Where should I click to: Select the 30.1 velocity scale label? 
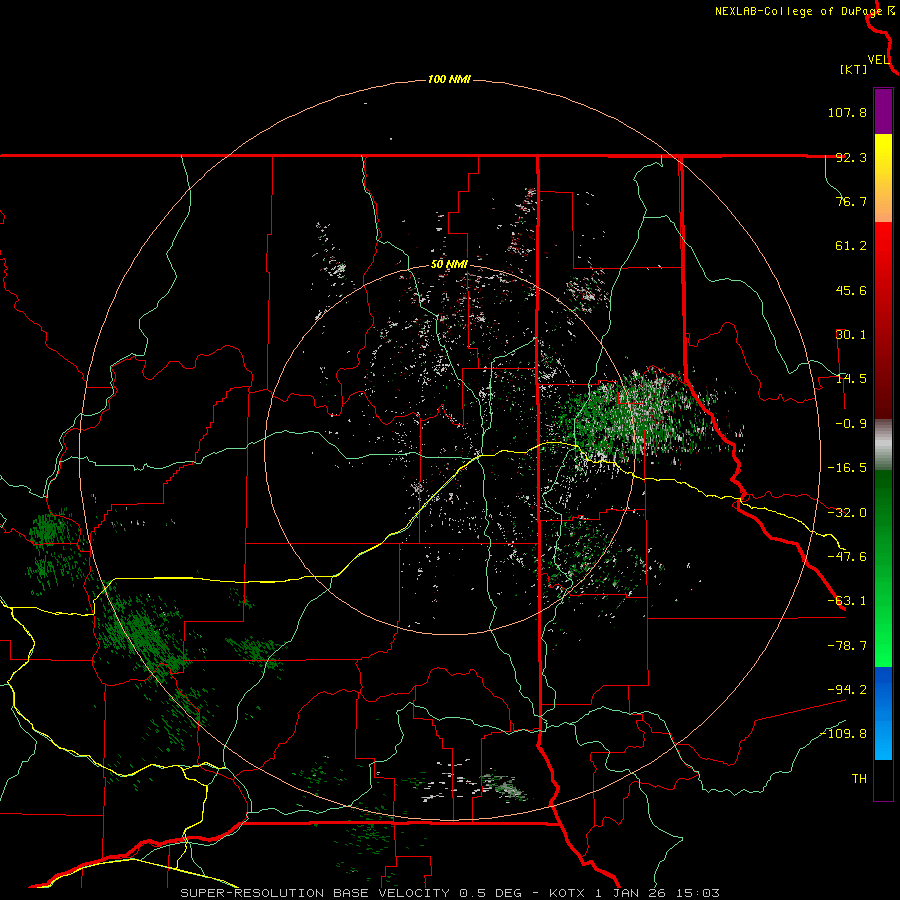[851, 335]
